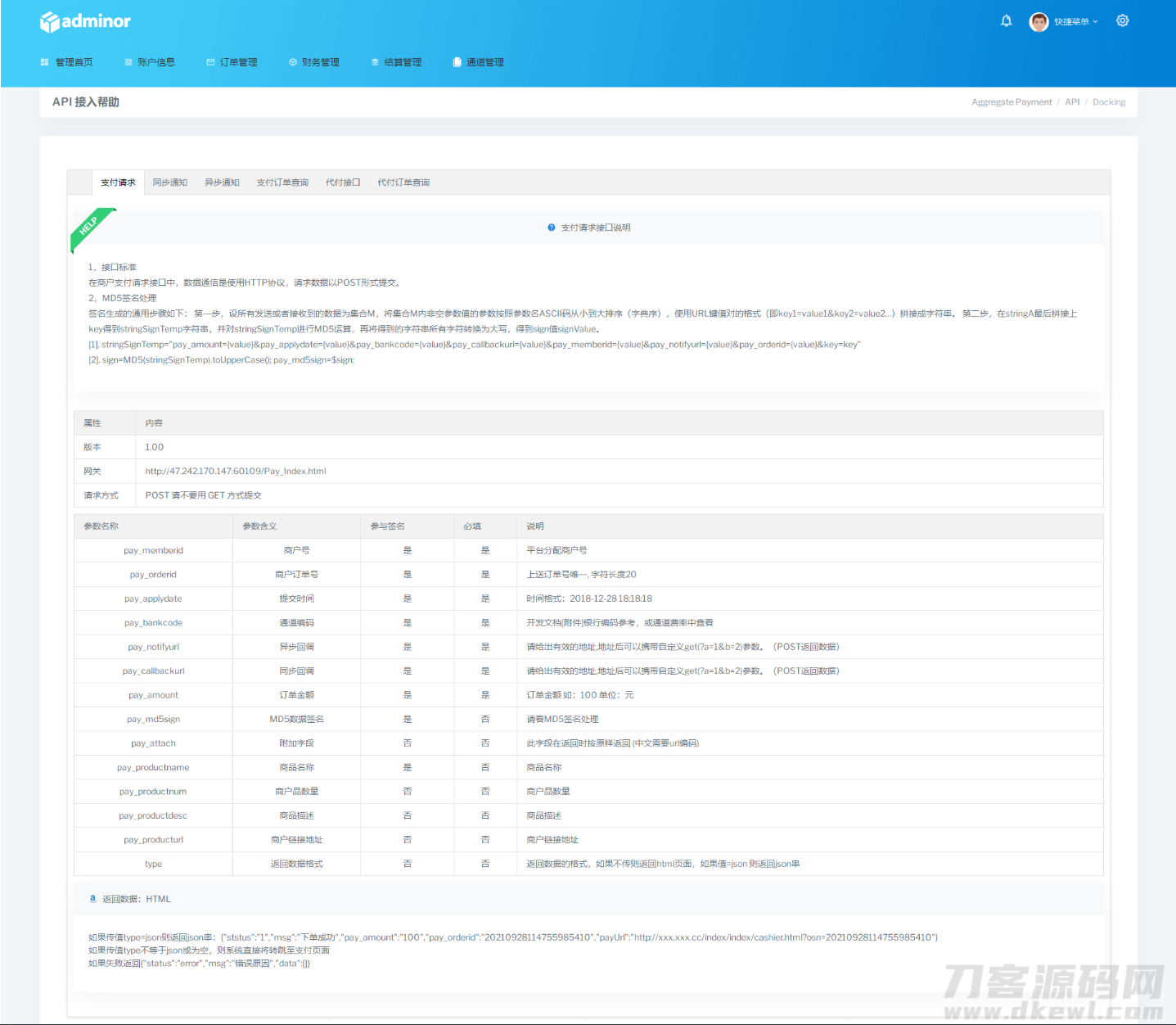Screen dimensions: 1176x1025
Task: Switch to the 代付订单查询 tab
Action: (403, 183)
